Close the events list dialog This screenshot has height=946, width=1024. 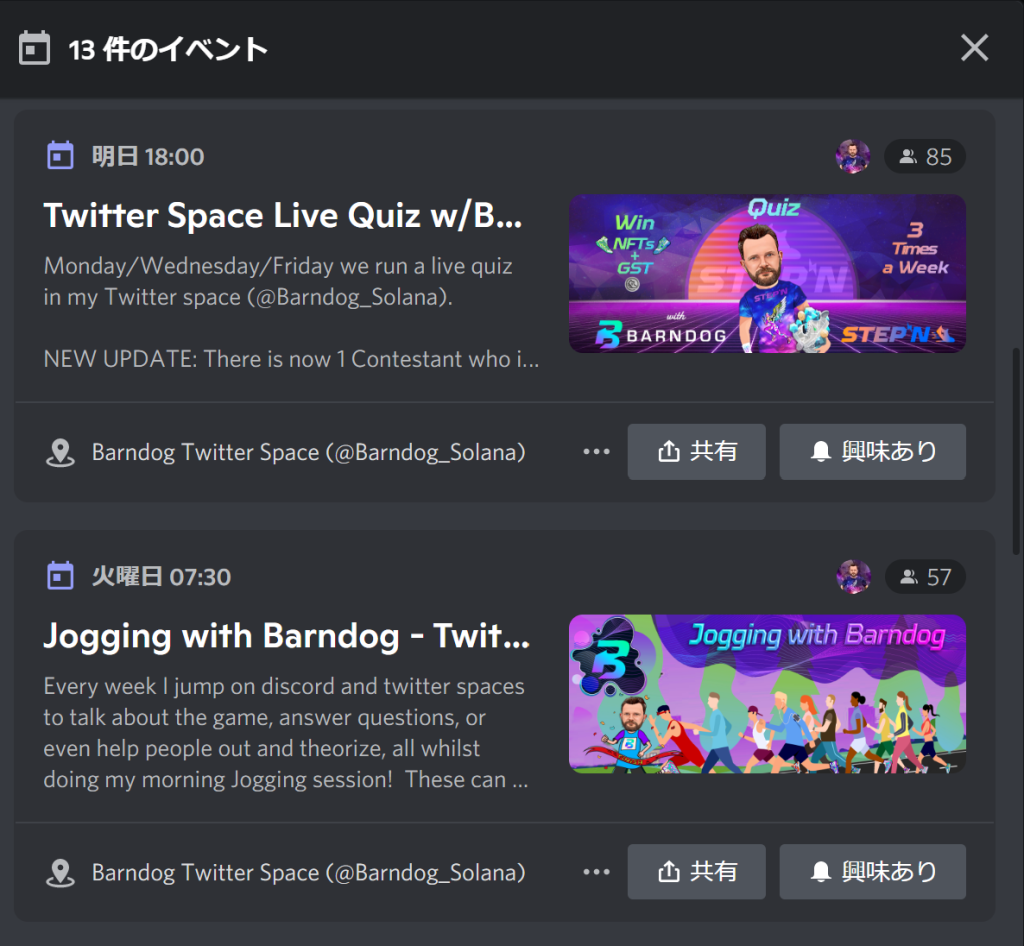(x=974, y=48)
